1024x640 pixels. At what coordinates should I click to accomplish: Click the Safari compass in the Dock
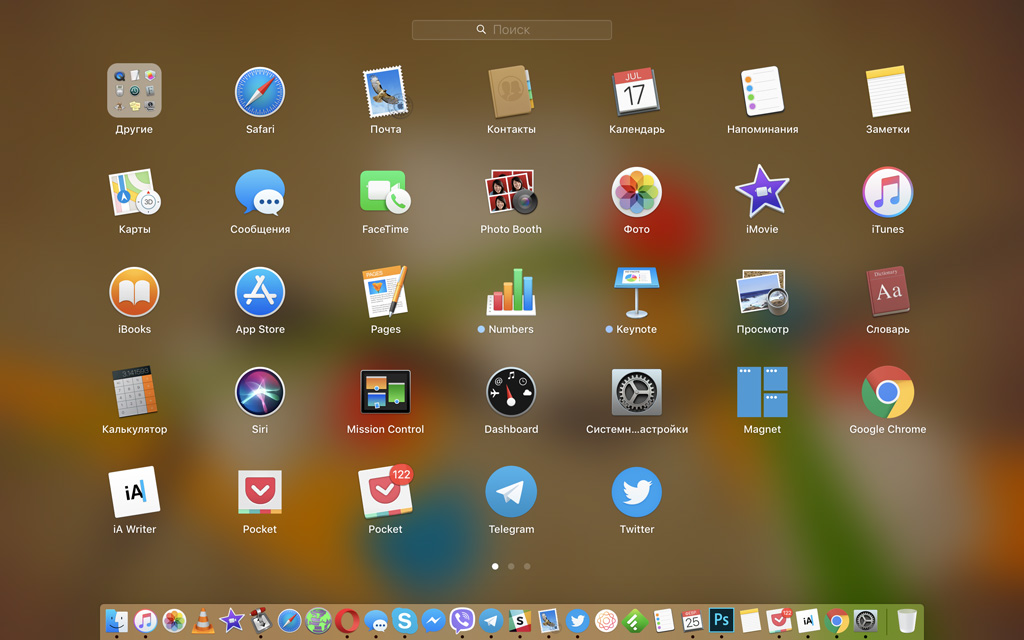coord(289,620)
